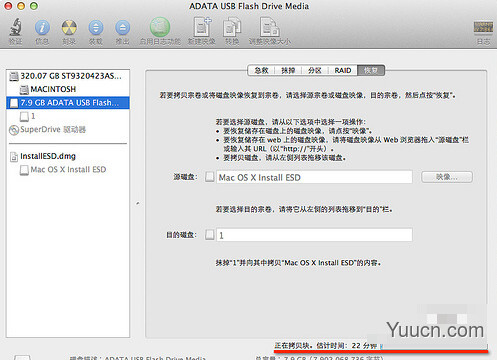This screenshot has height=360, width=497.
Task: Switch to the First Aid (急救) tab
Action: coord(261,70)
